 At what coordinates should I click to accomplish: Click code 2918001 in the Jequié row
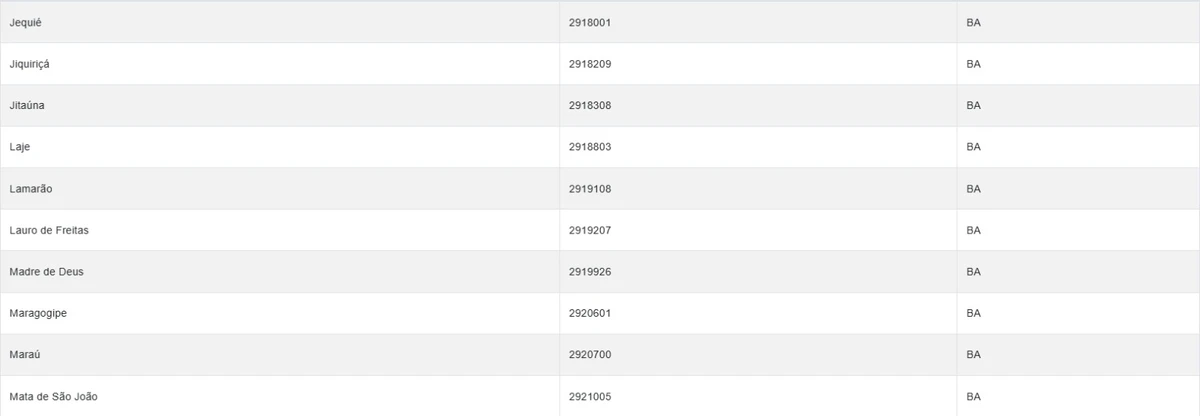click(589, 22)
